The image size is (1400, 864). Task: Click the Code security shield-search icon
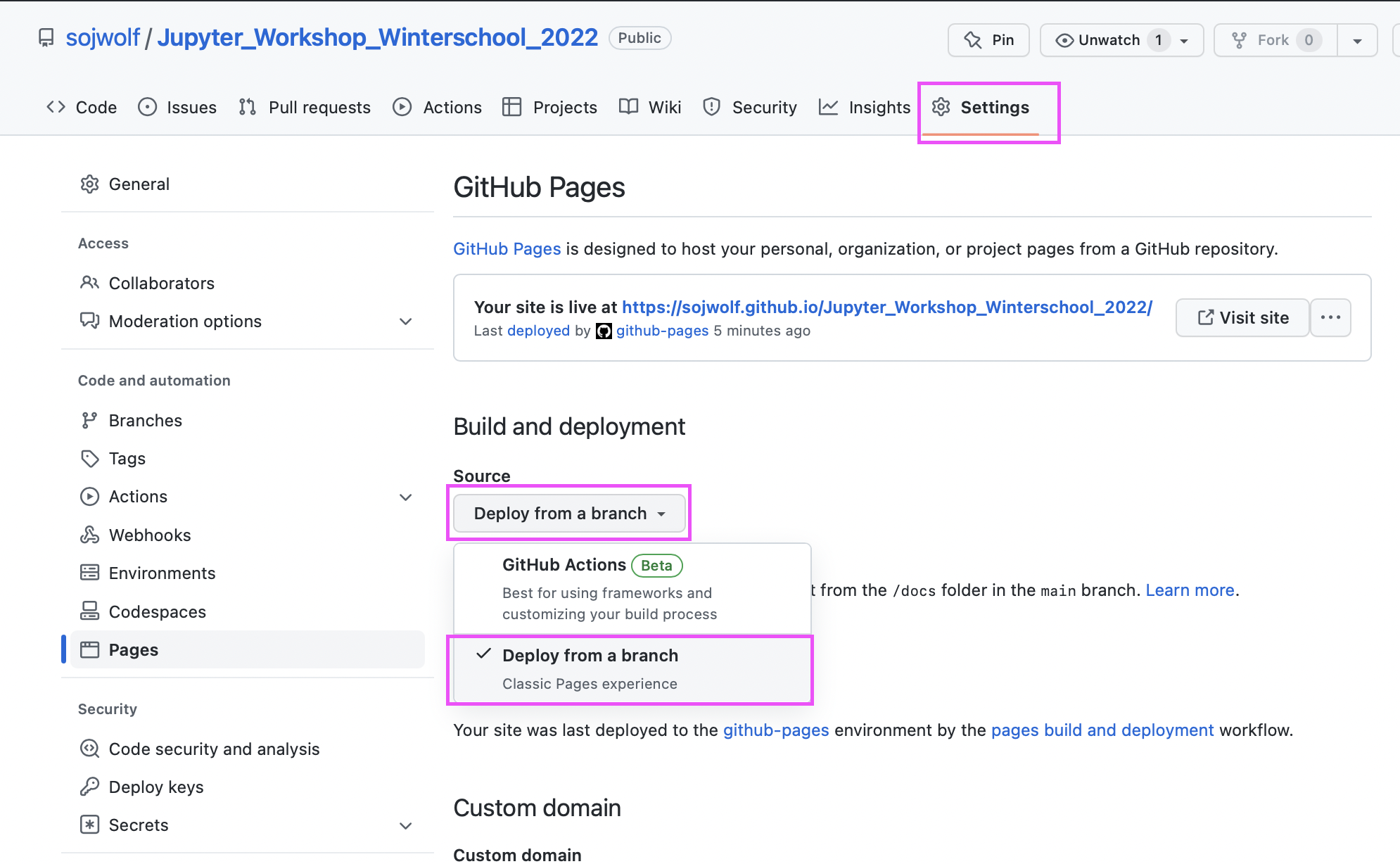tap(89, 749)
